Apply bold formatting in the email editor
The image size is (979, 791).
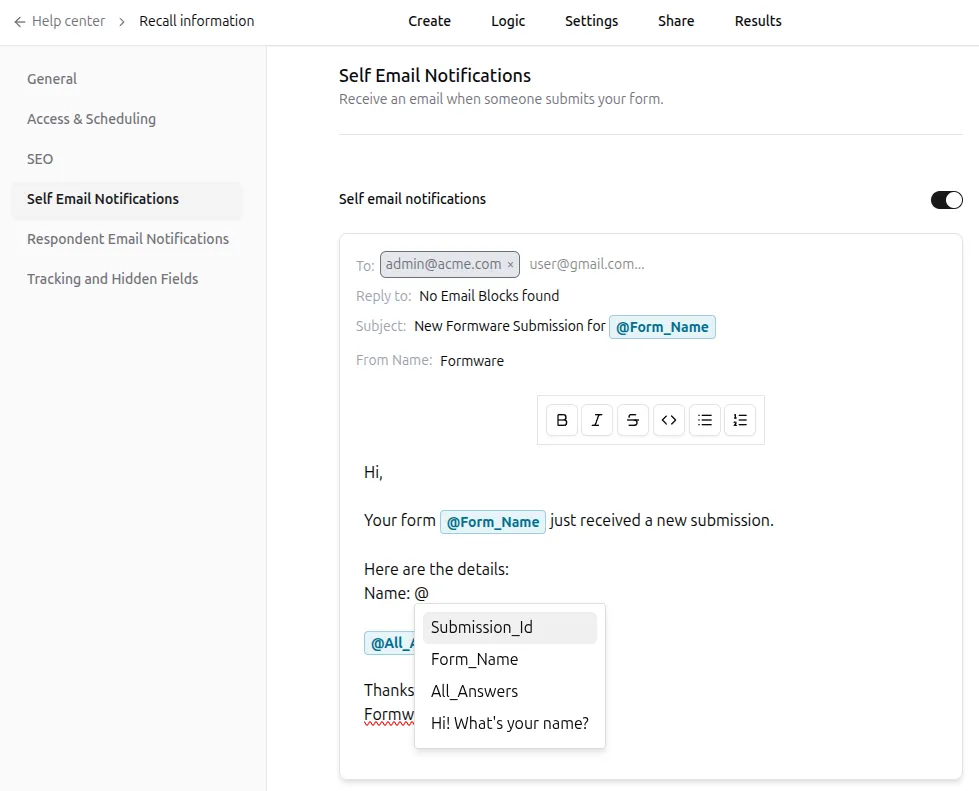(x=561, y=420)
